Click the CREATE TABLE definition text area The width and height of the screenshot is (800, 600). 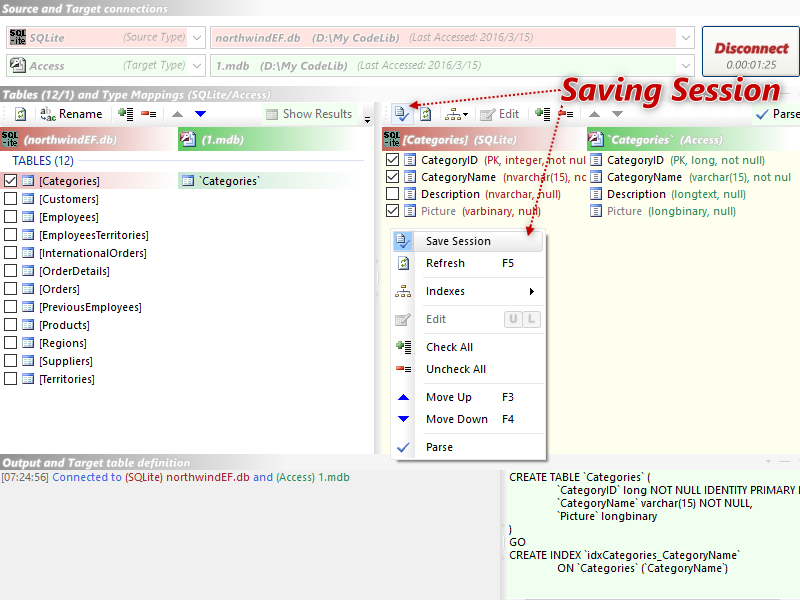pos(652,534)
